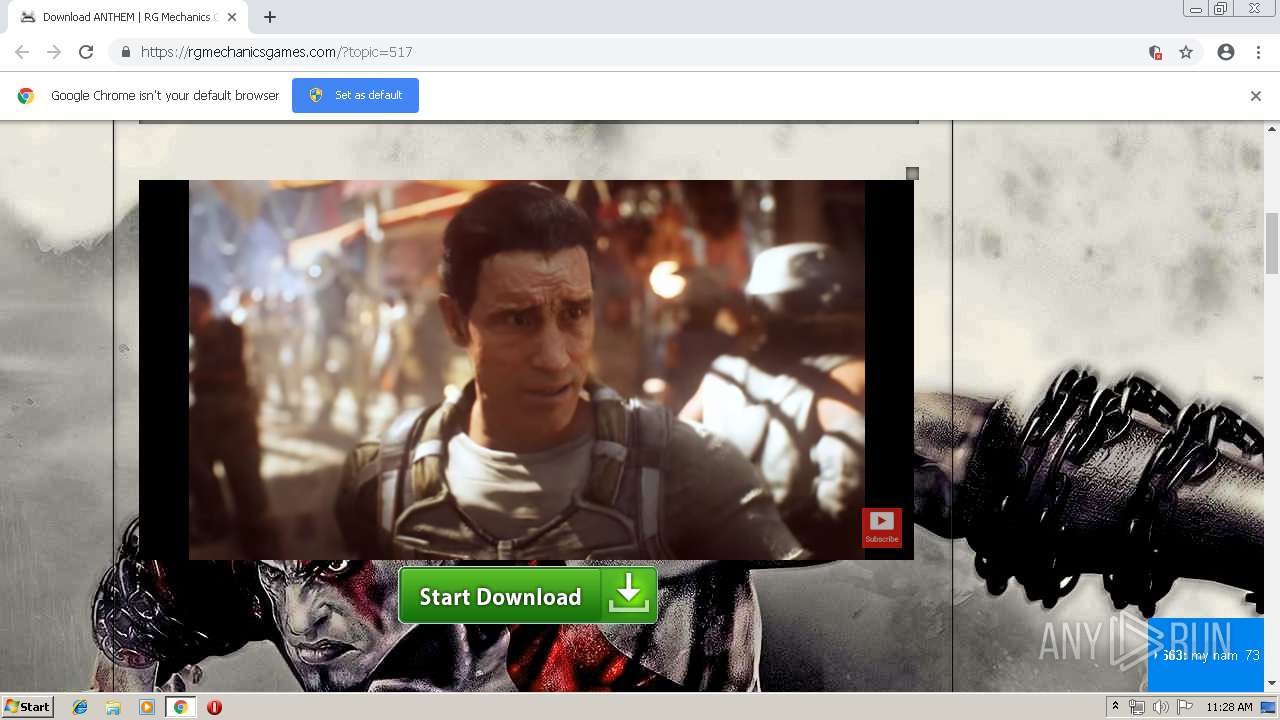1280x720 pixels.
Task: Minimize the Chrome window
Action: (x=1196, y=9)
